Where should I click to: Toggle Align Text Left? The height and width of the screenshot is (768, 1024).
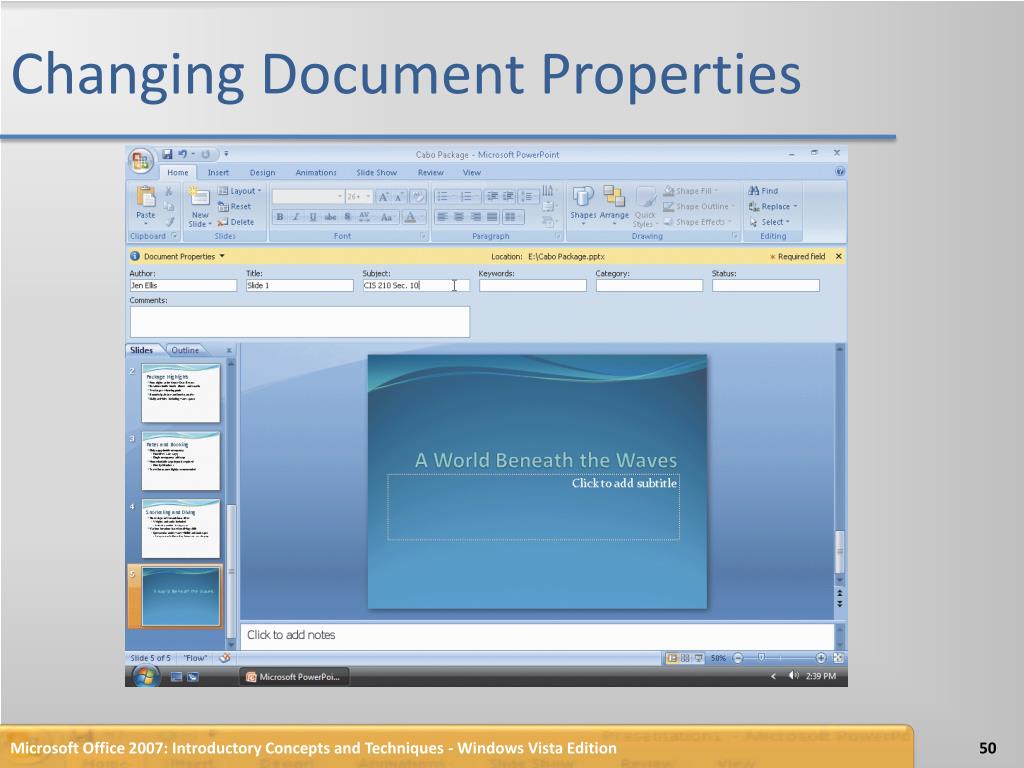[x=442, y=217]
